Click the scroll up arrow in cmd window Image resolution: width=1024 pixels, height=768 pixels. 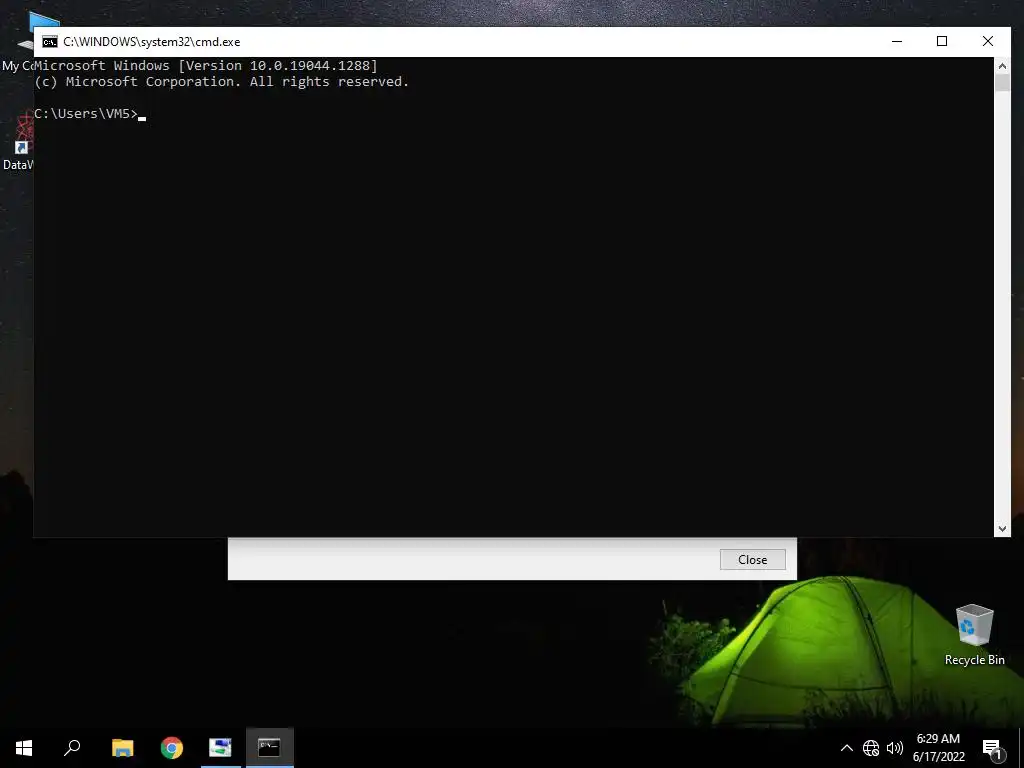(x=1002, y=66)
